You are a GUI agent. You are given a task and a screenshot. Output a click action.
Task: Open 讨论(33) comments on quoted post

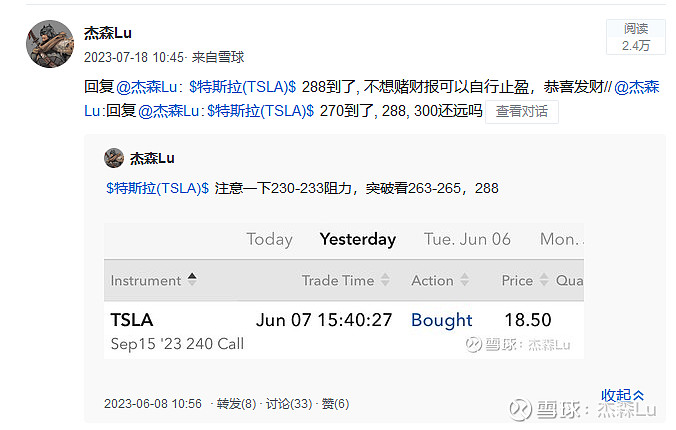289,404
